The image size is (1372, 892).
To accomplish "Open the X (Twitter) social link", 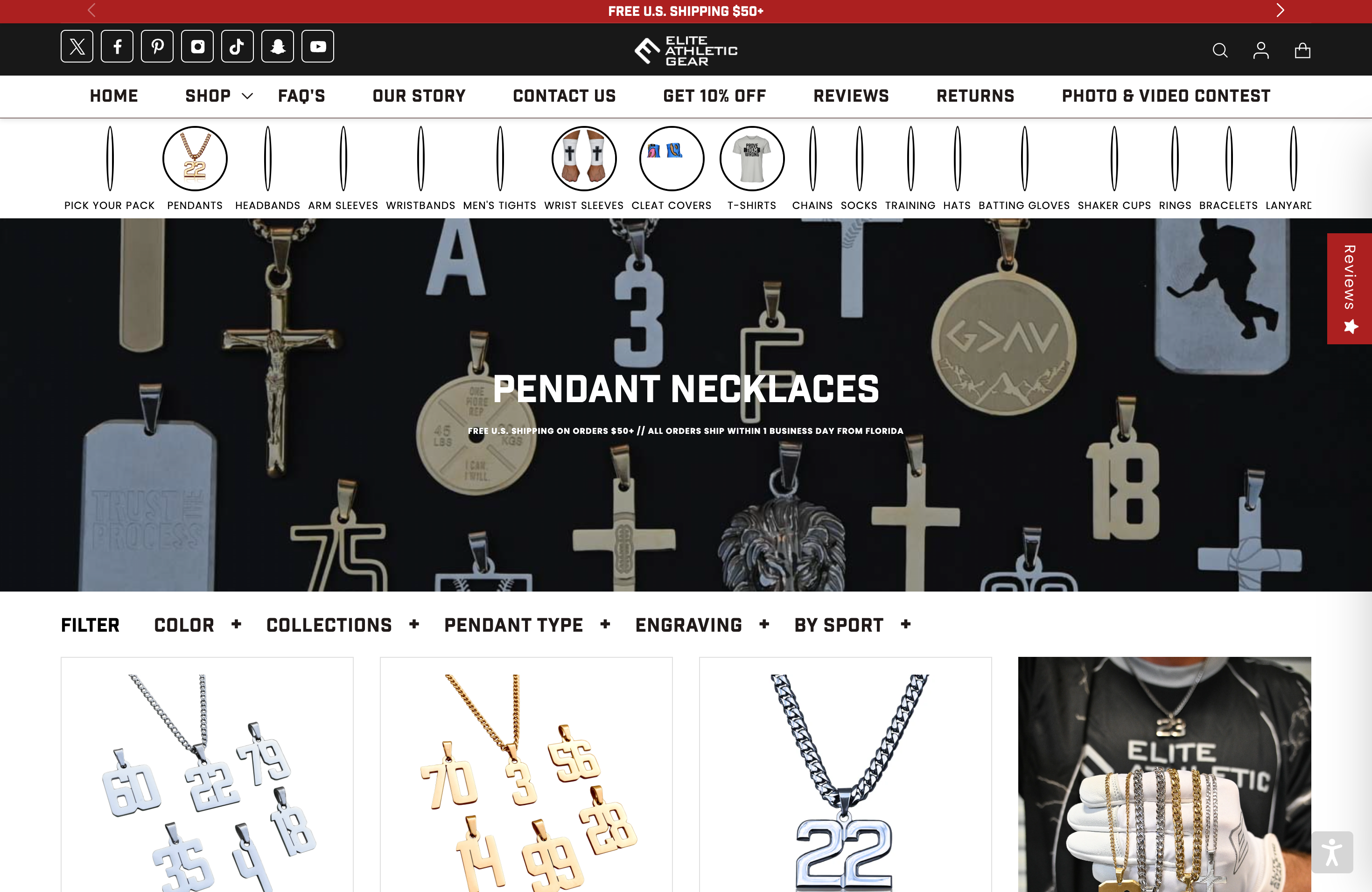I will click(77, 47).
